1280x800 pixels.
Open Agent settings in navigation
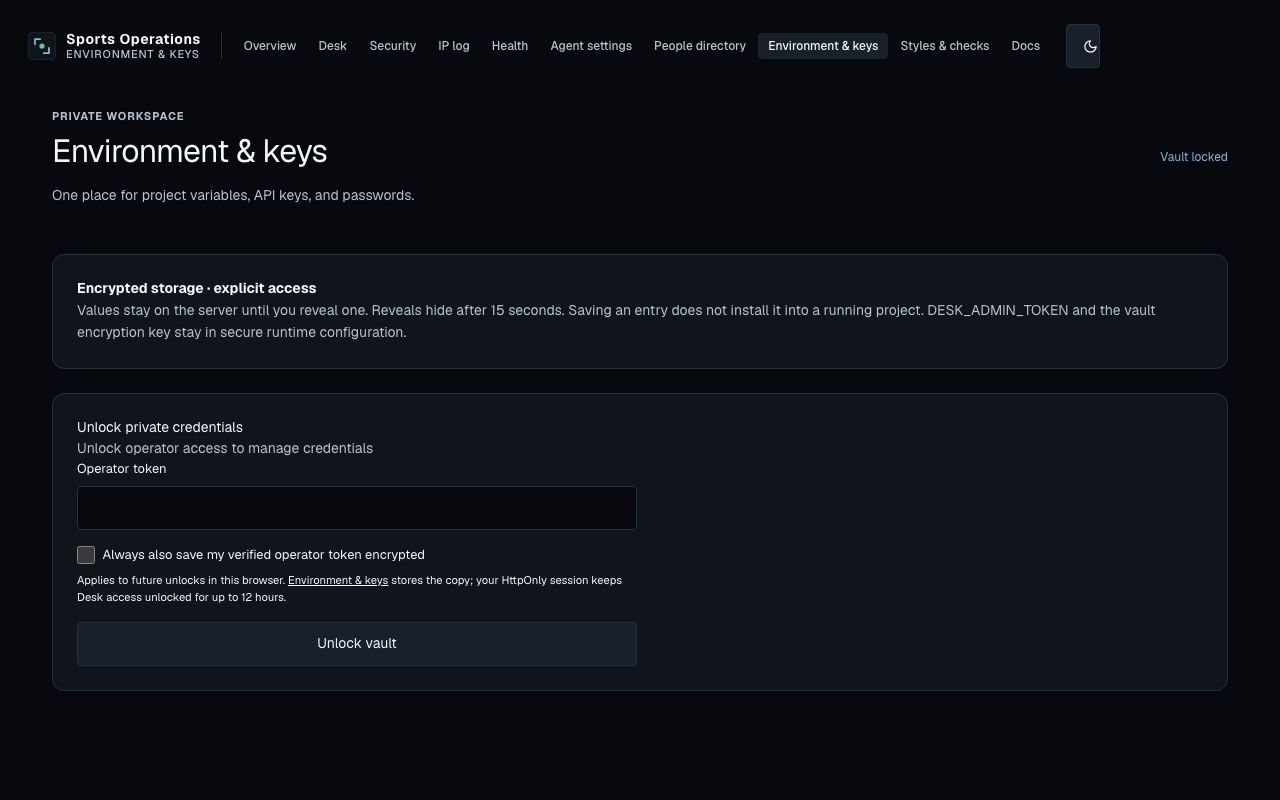pos(591,46)
